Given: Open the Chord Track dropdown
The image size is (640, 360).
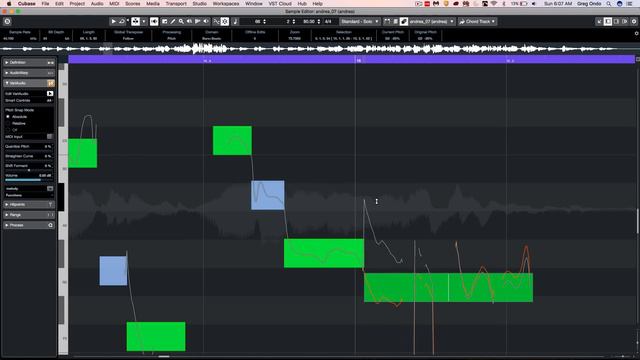Looking at the screenshot, I should pos(477,21).
